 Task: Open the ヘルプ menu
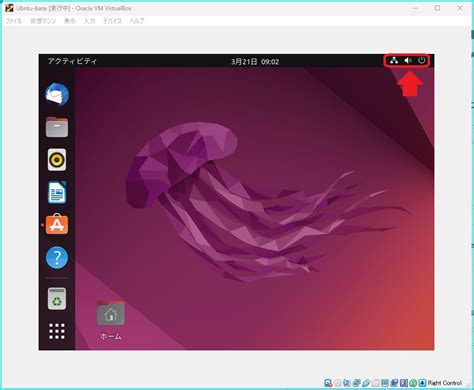137,21
